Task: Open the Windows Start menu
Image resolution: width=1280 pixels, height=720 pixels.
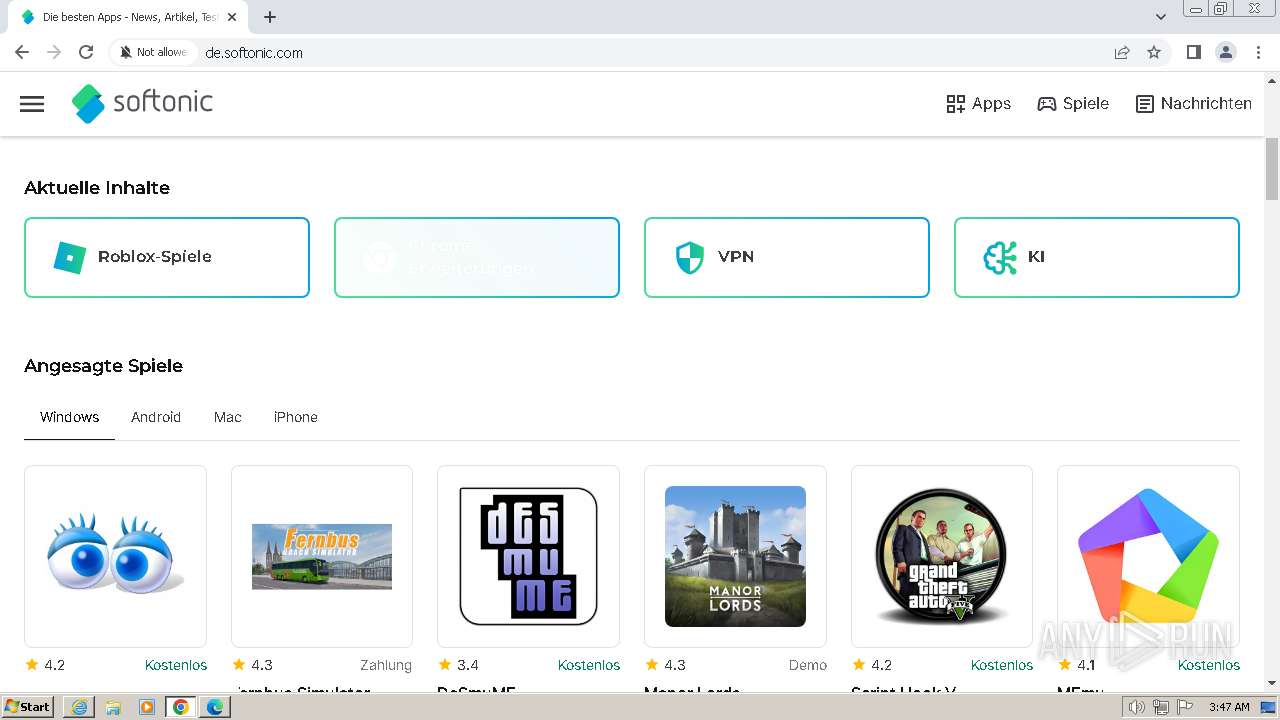Action: click(28, 707)
